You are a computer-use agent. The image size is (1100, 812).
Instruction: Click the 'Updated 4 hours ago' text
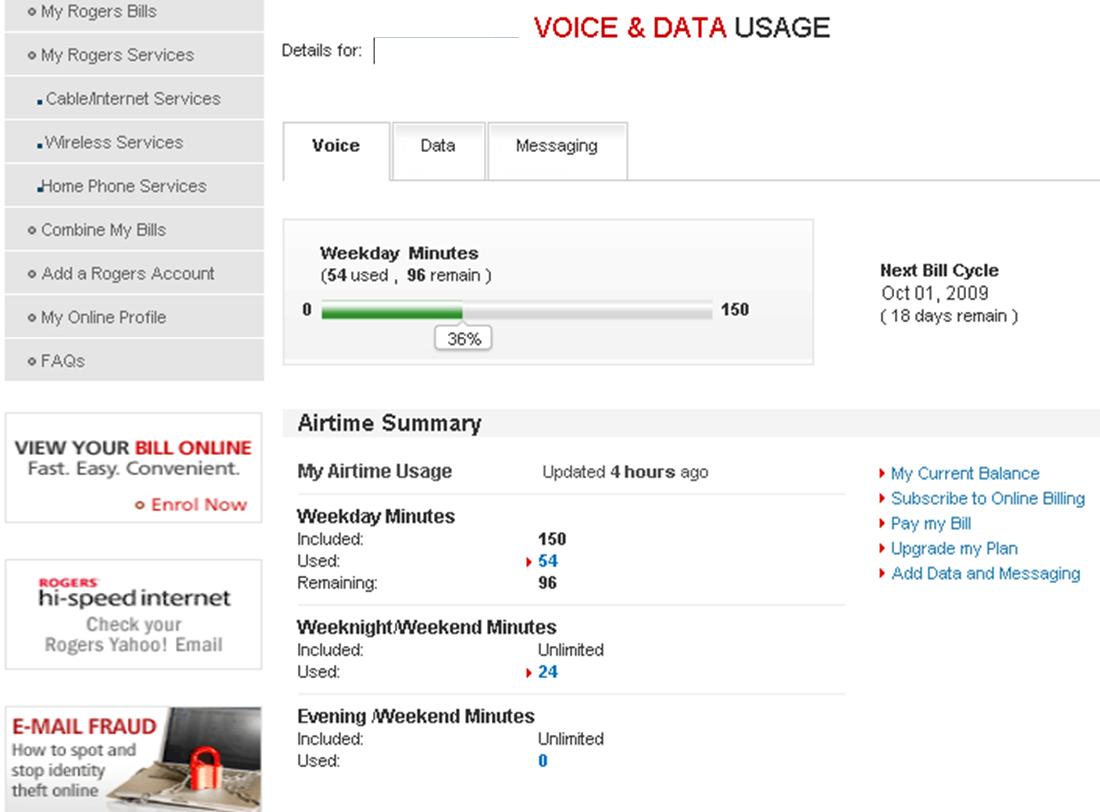tap(625, 472)
